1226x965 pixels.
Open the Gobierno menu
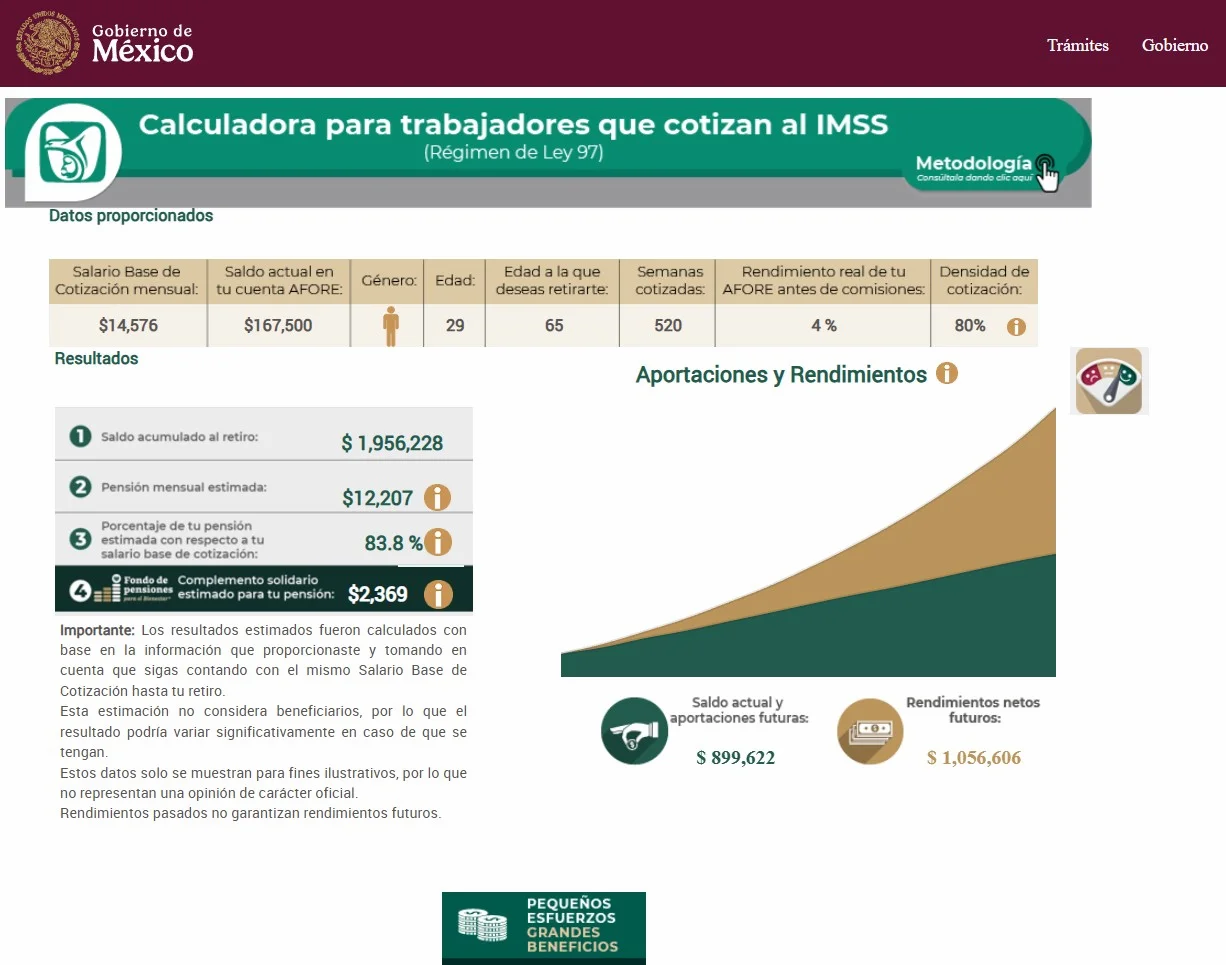(x=1174, y=45)
